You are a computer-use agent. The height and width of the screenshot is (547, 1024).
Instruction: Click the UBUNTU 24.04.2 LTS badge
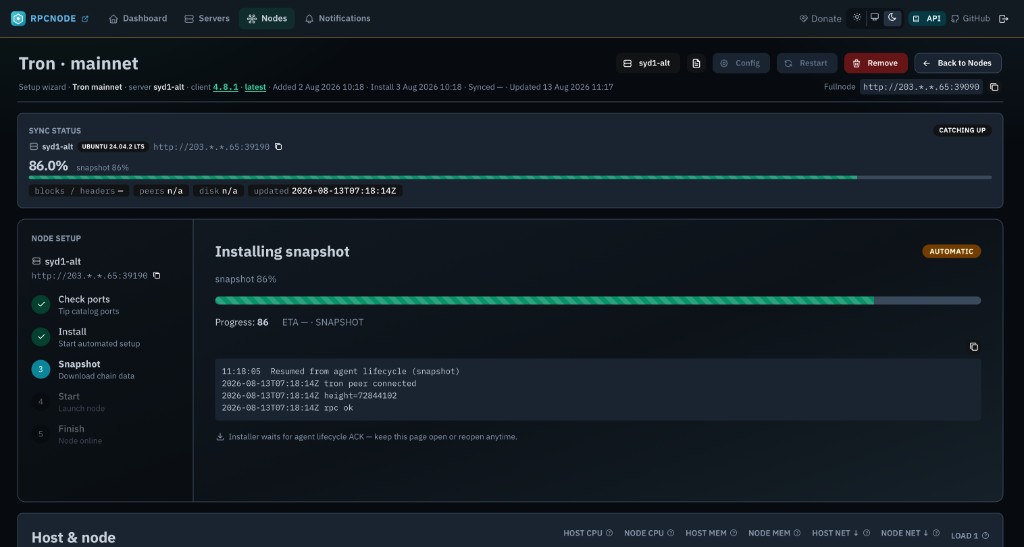coord(113,147)
